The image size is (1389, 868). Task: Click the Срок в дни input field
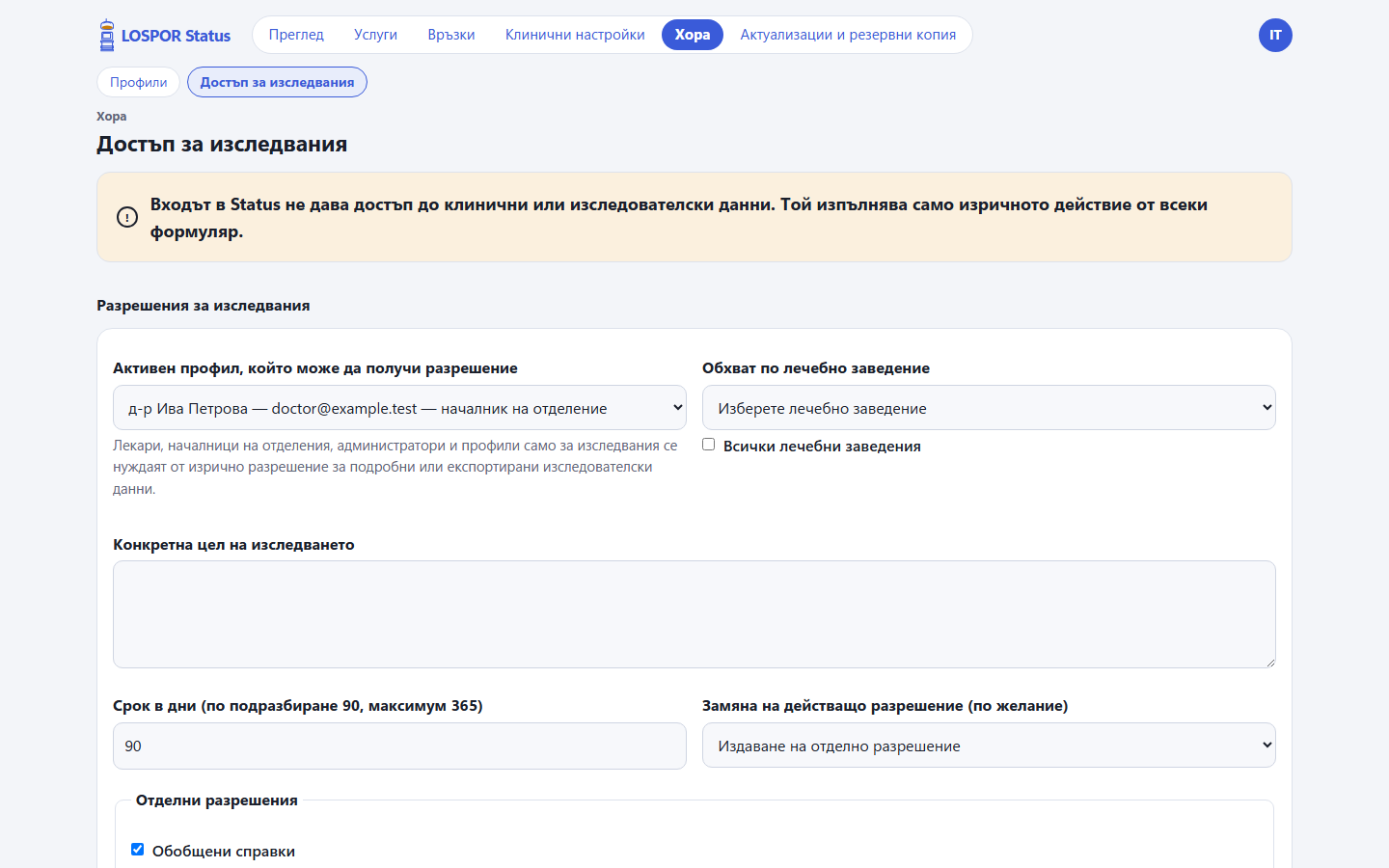click(x=399, y=746)
